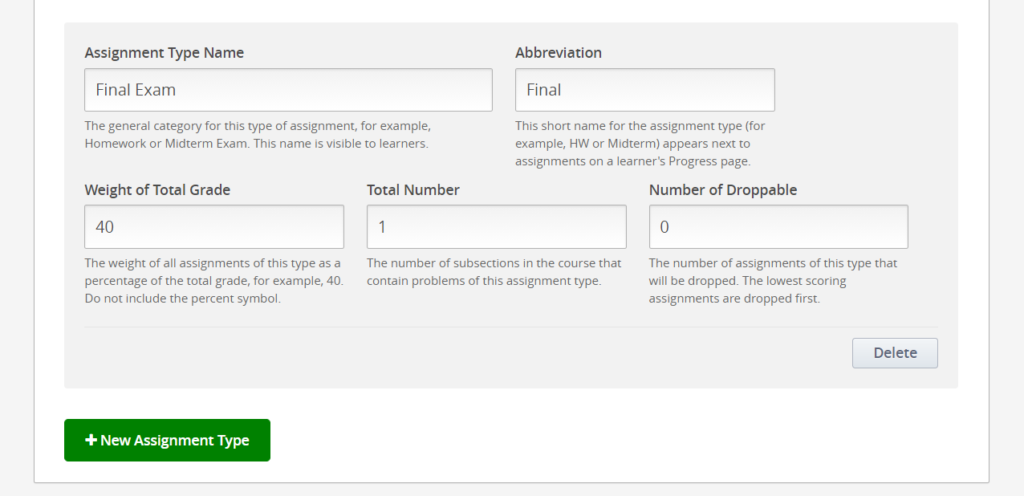Screen dimensions: 1024x496
Task: Click help text 'This short name for the assignment type'
Action: click(640, 143)
